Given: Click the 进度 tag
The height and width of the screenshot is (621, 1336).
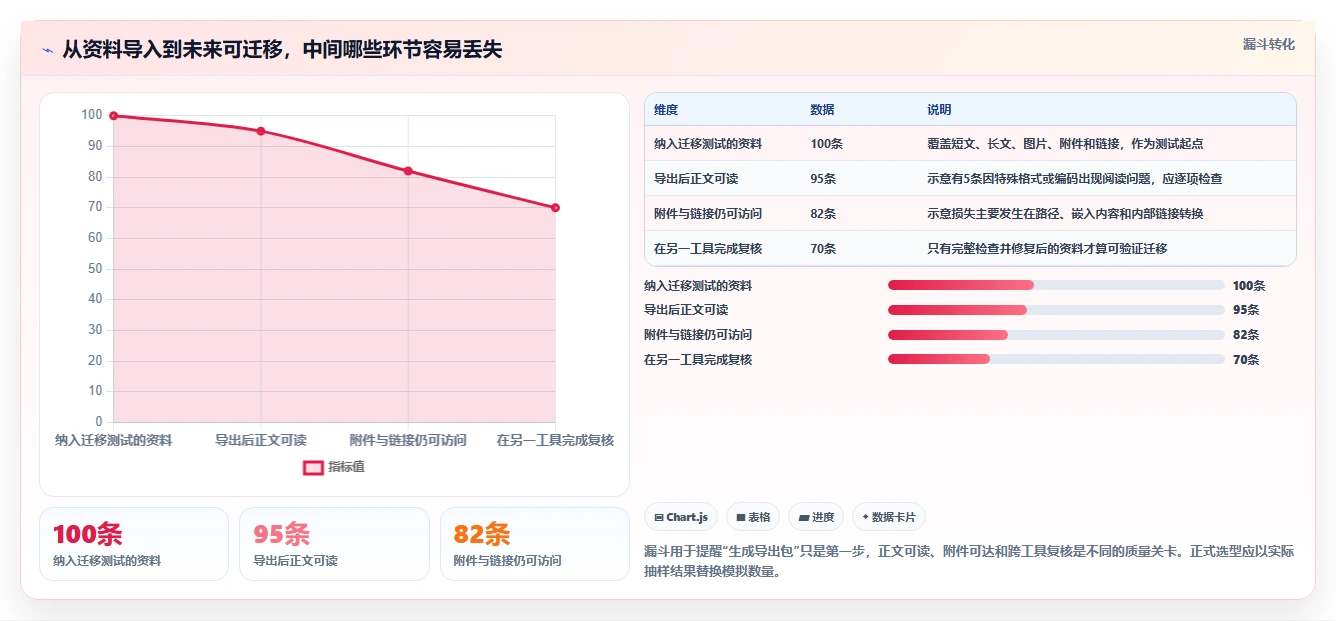Looking at the screenshot, I should [816, 517].
